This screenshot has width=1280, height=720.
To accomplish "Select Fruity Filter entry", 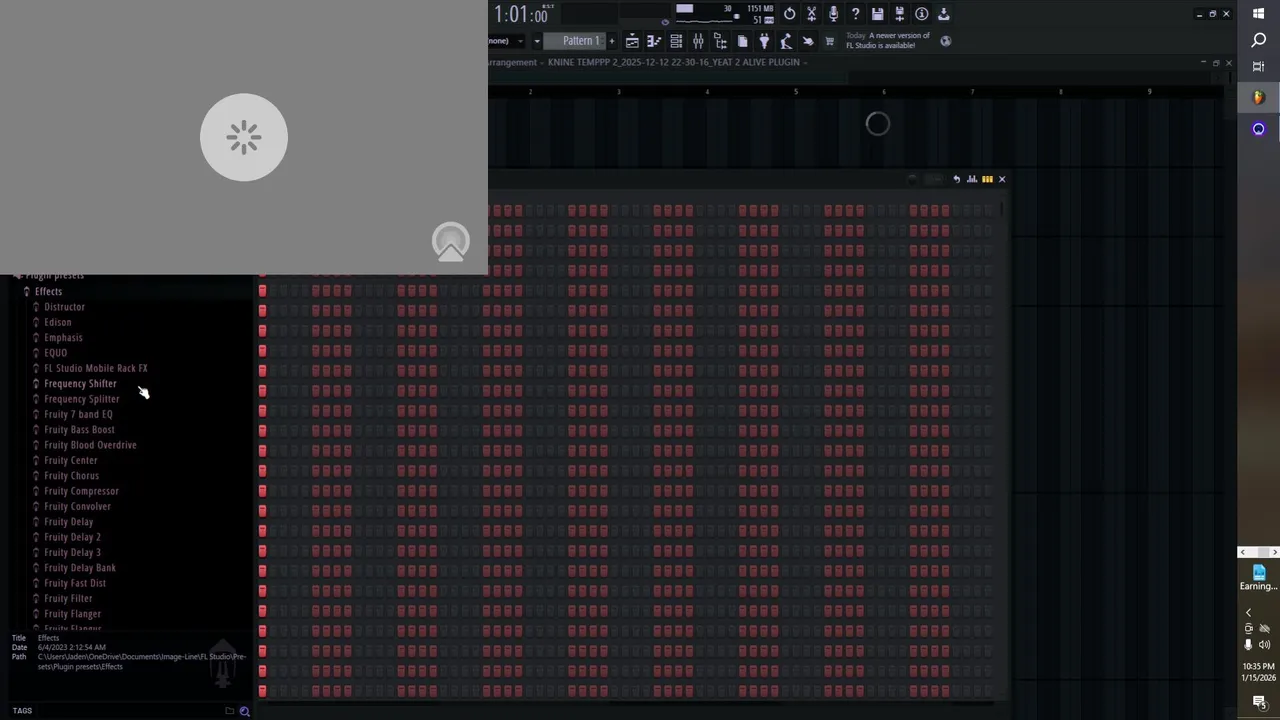I will point(68,599).
